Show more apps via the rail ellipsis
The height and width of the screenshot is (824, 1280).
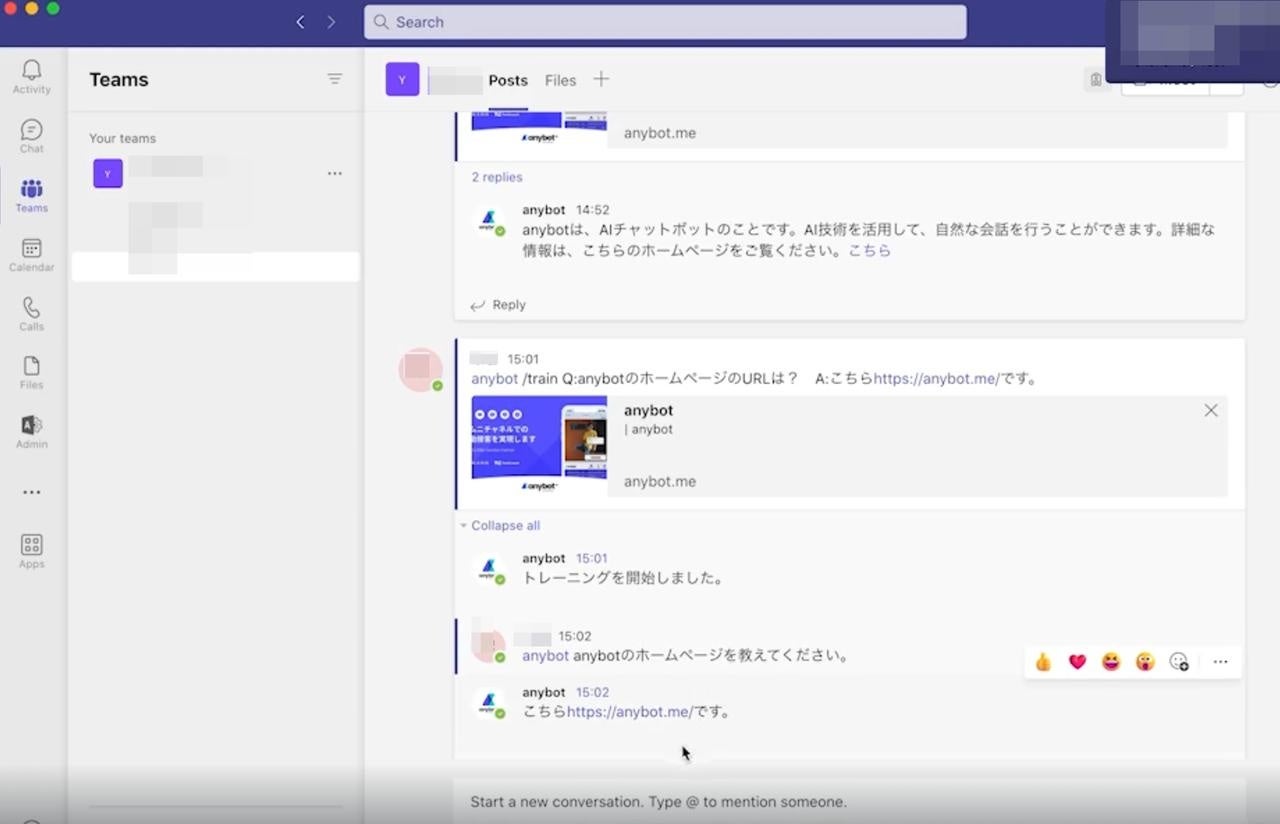click(x=31, y=492)
